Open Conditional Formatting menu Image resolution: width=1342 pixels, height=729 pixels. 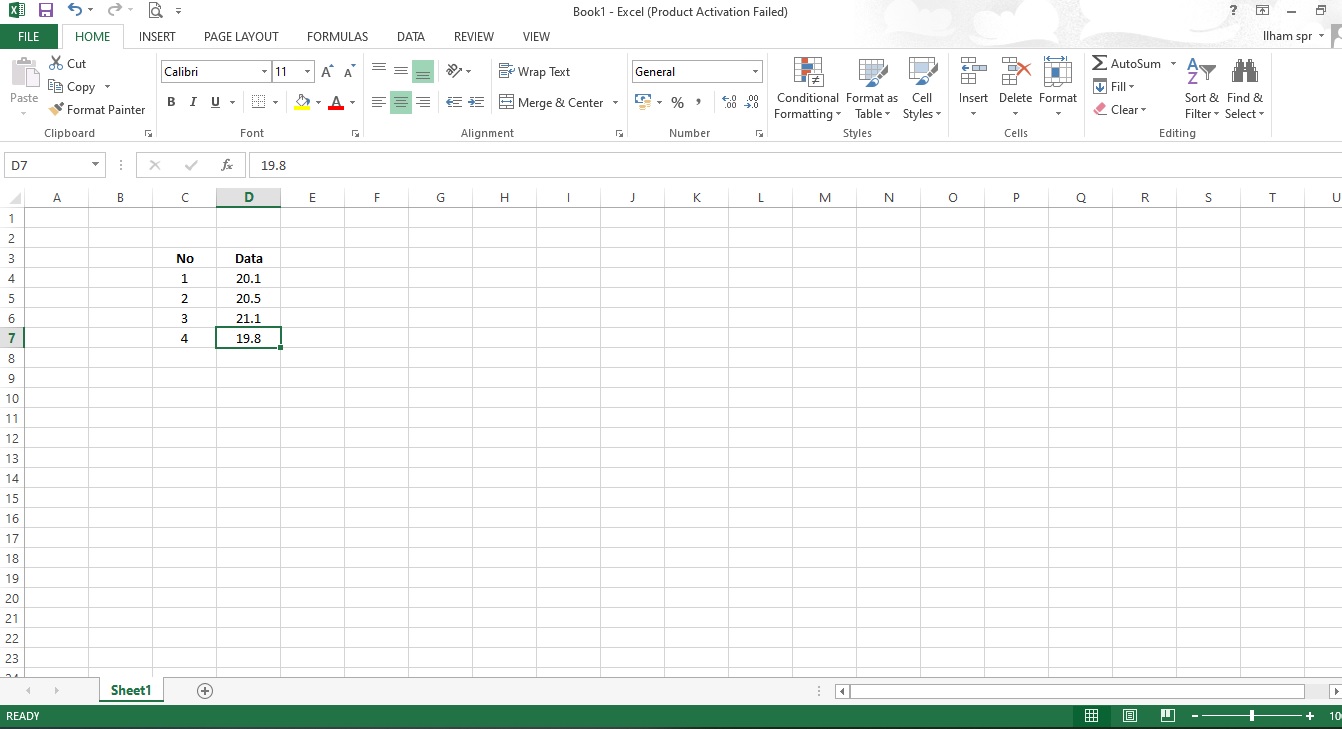(808, 88)
